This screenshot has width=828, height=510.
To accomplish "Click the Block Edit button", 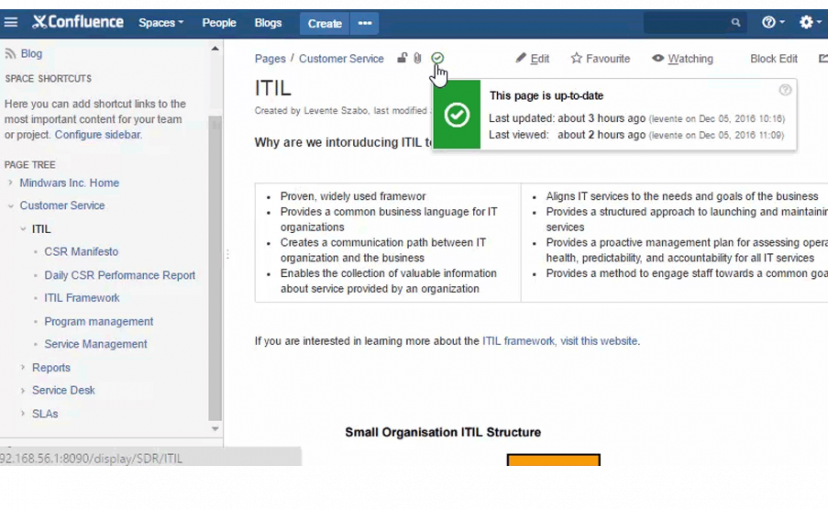I will click(x=774, y=59).
